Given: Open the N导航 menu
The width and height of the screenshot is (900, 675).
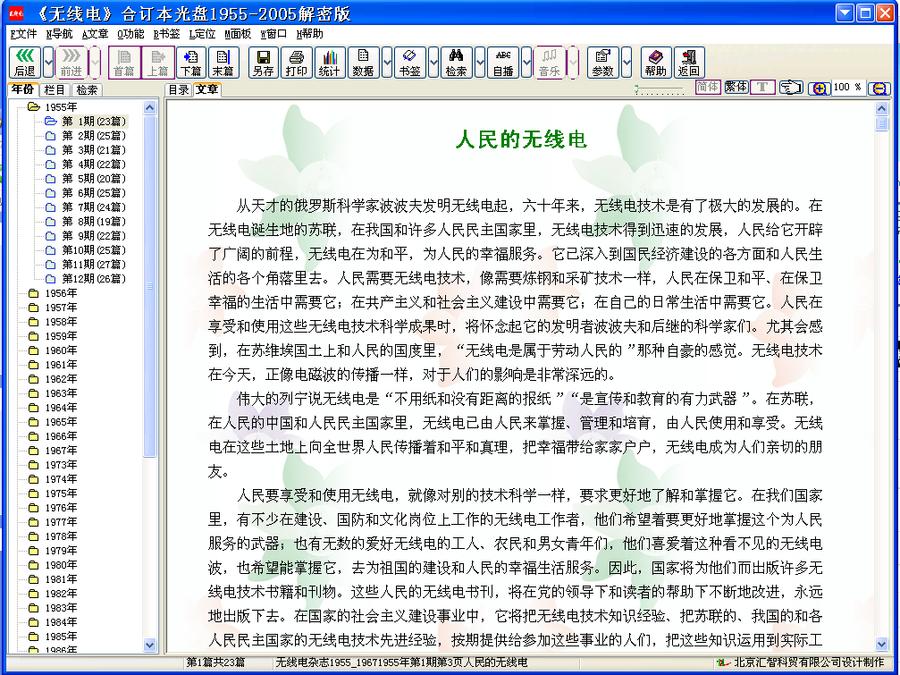Looking at the screenshot, I should click(60, 34).
